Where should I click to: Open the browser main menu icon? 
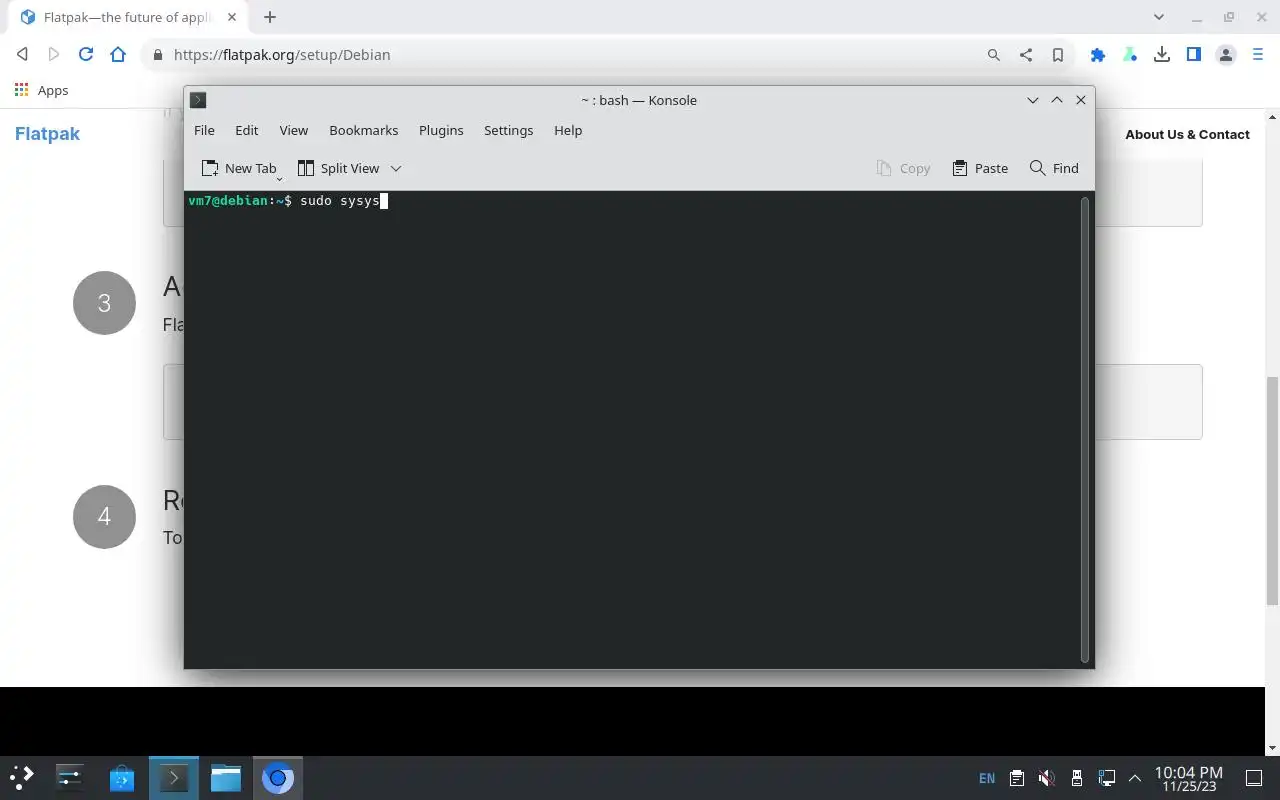pos(1258,55)
